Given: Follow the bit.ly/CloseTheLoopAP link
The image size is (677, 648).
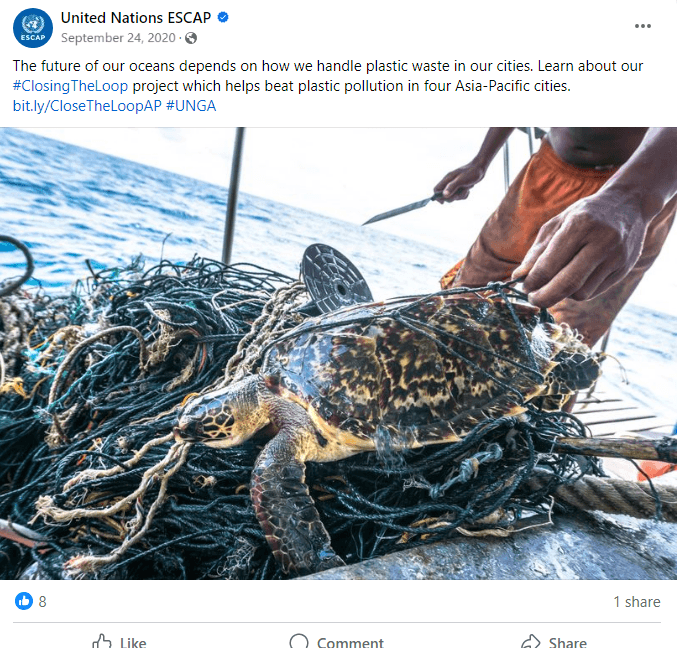Looking at the screenshot, I should coord(87,106).
